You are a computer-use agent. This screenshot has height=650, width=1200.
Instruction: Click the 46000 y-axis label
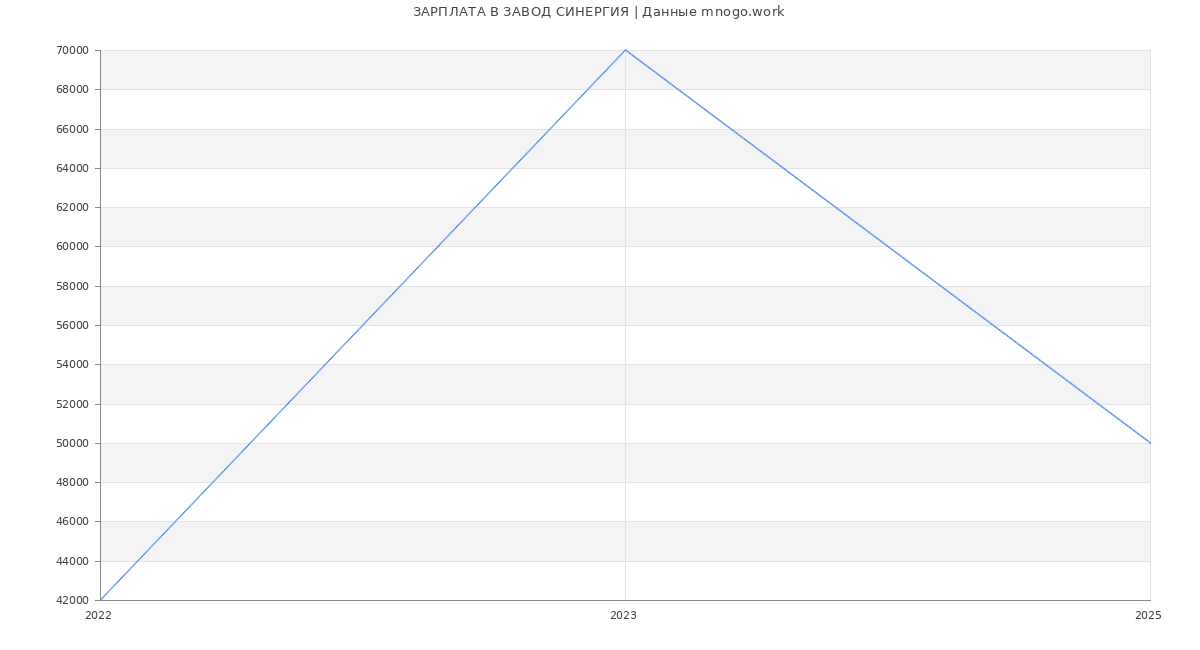(x=72, y=522)
